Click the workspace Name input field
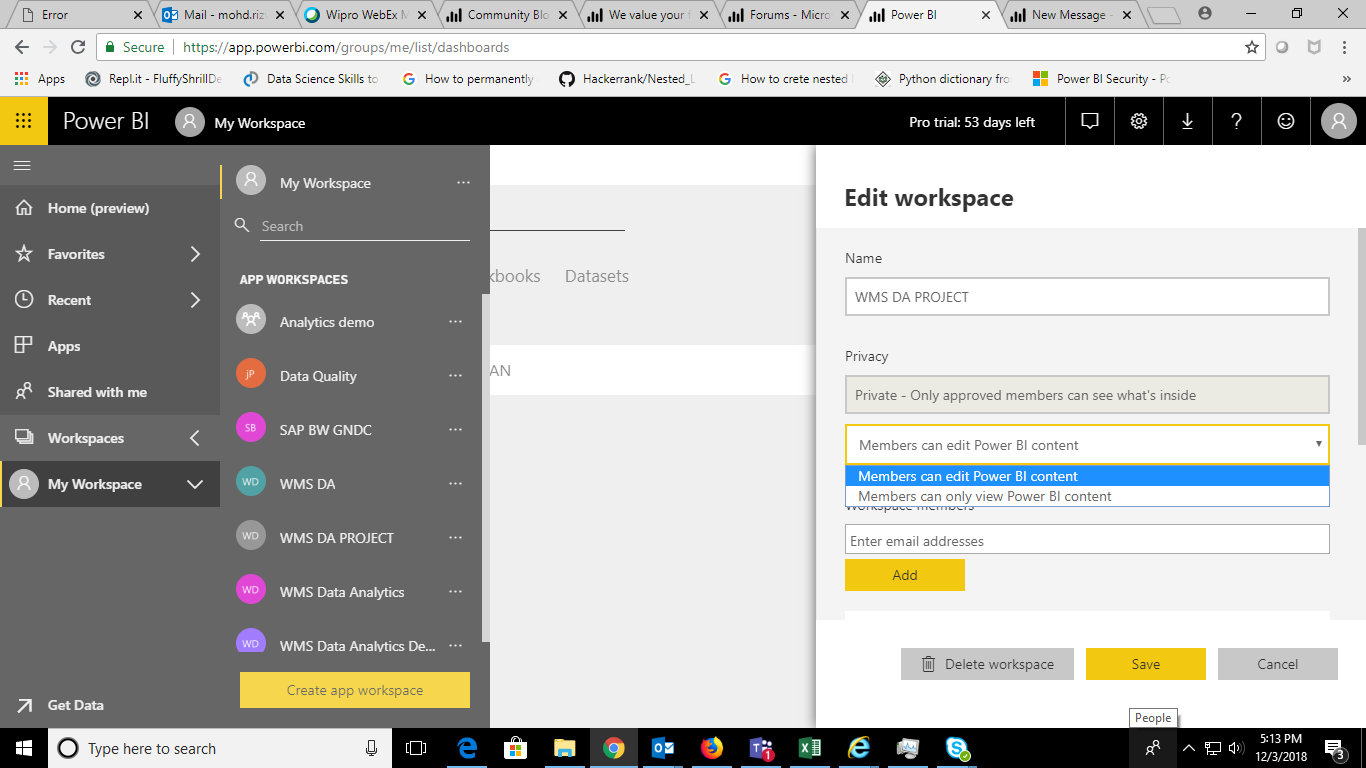This screenshot has height=768, width=1366. (1087, 297)
